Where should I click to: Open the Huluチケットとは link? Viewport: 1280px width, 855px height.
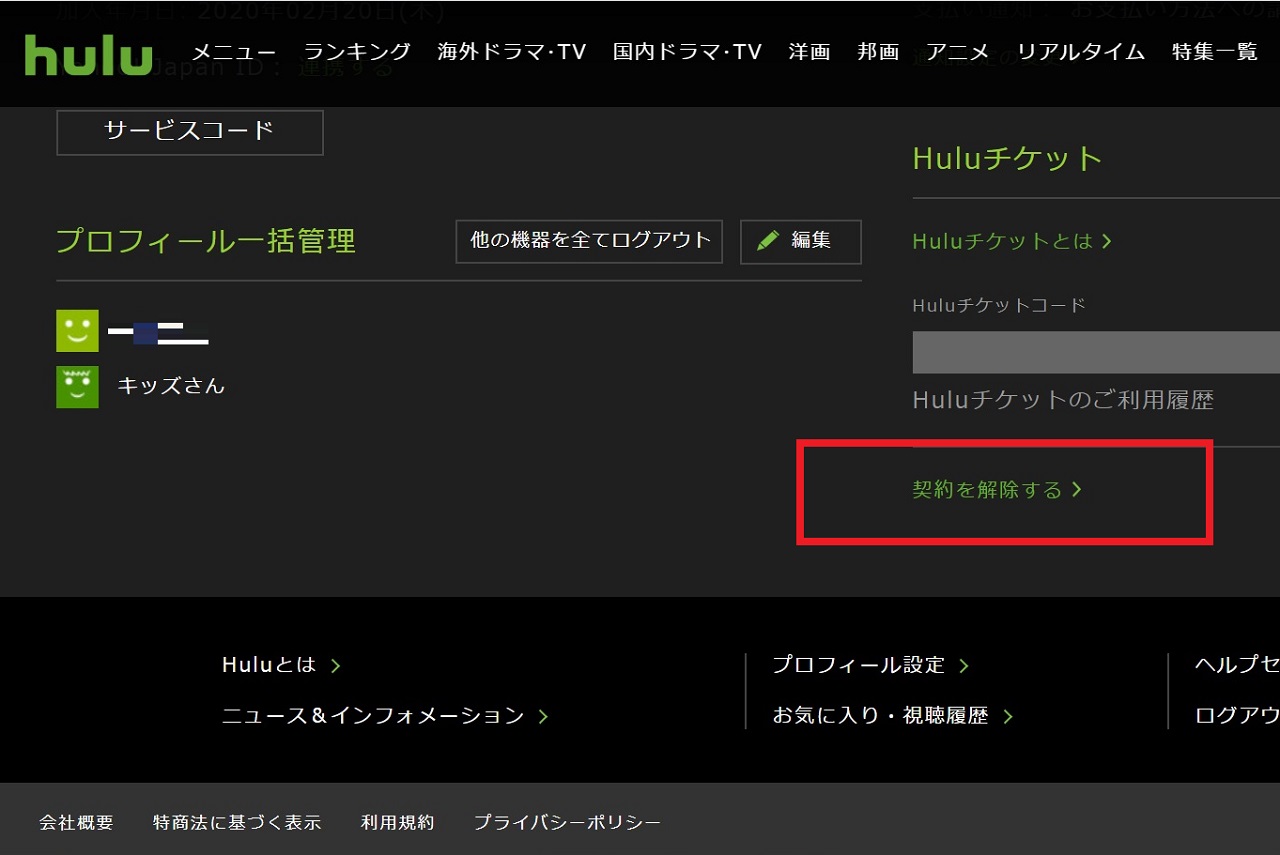(1011, 241)
